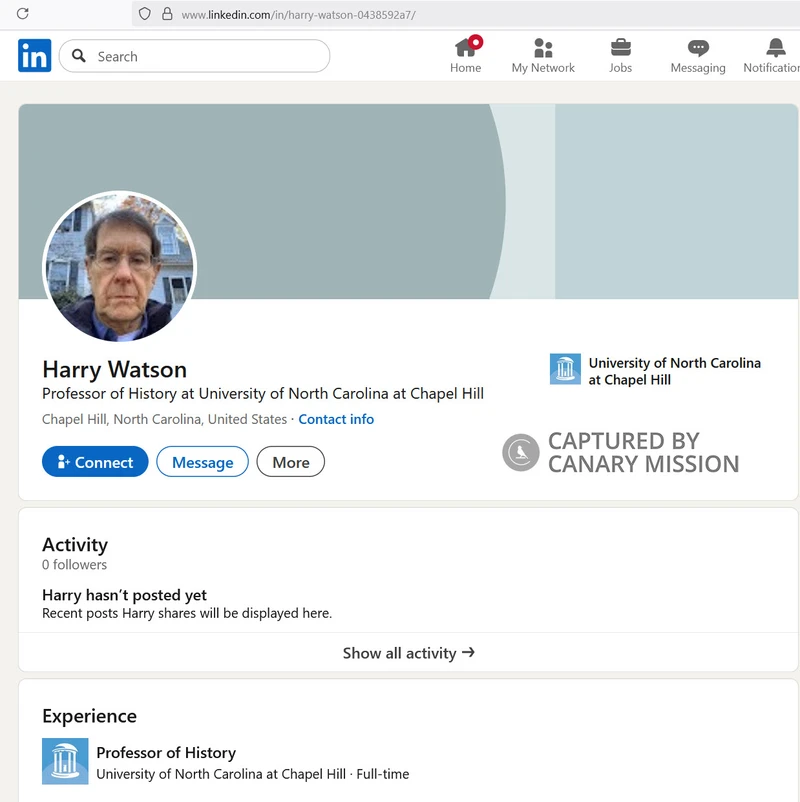800x802 pixels.
Task: Open Harry Watson's profile photo
Action: tap(119, 266)
